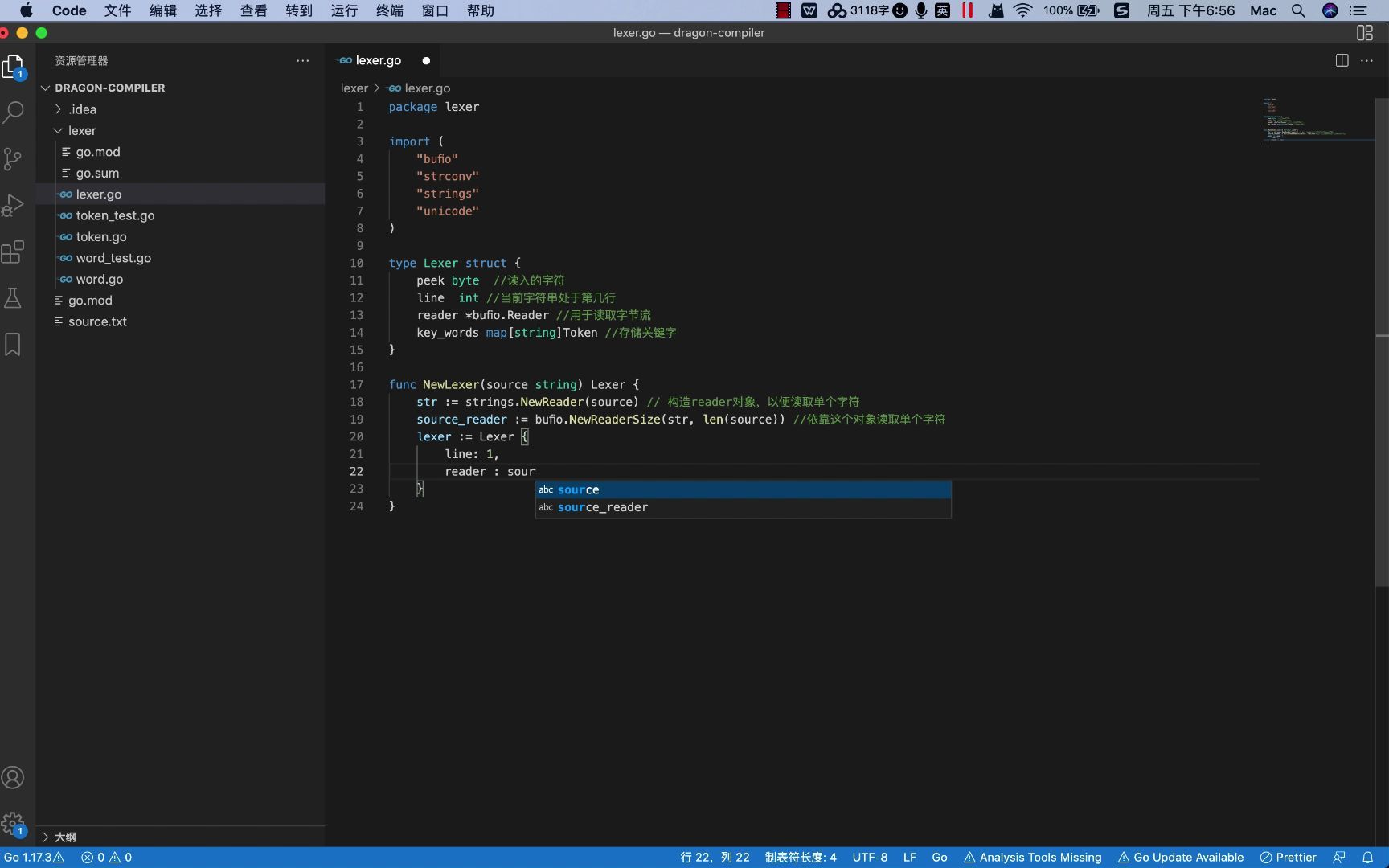Click the lexer breadcrumb folder
1389x868 pixels.
click(x=354, y=88)
